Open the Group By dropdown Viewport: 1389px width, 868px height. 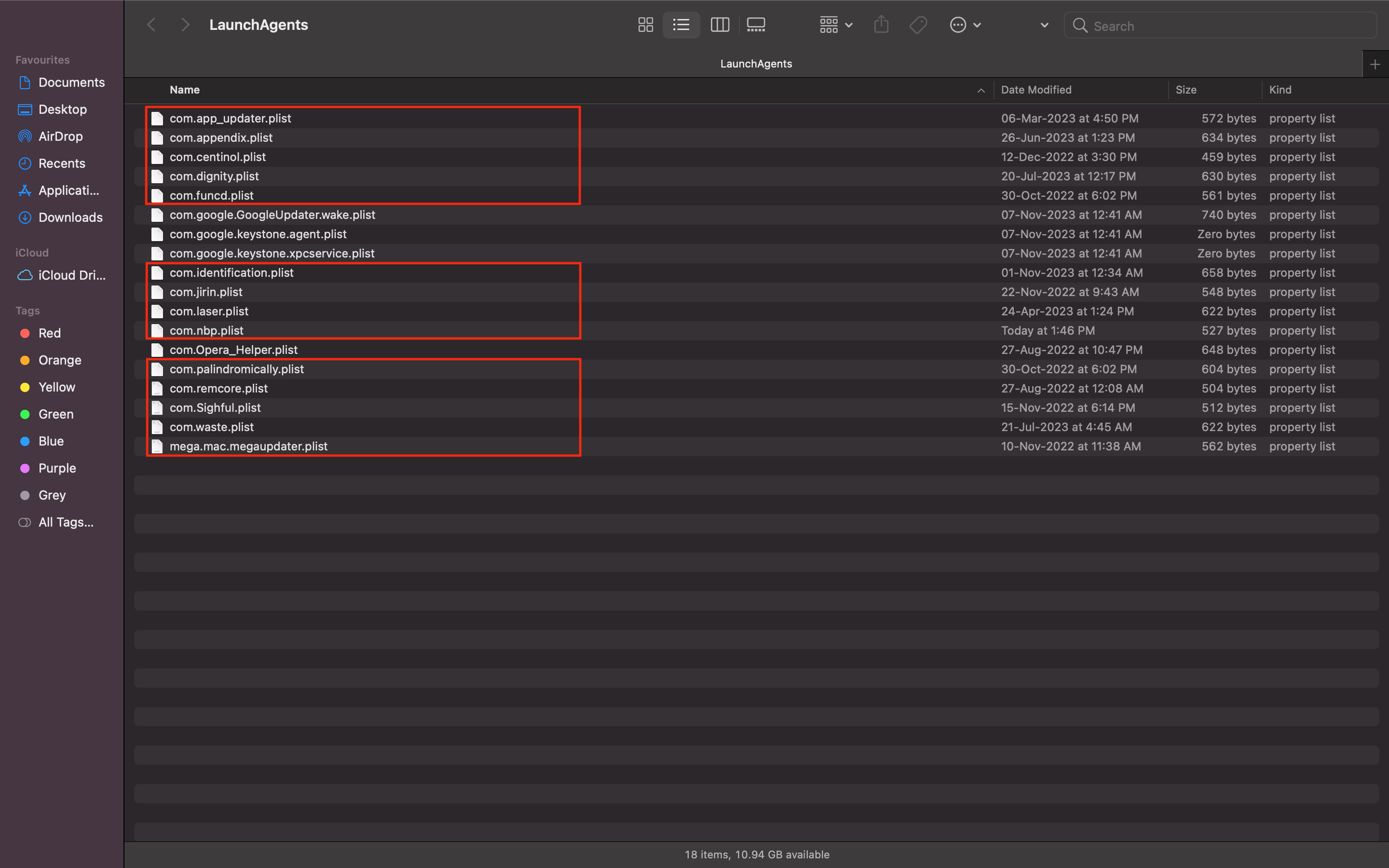[x=836, y=25]
